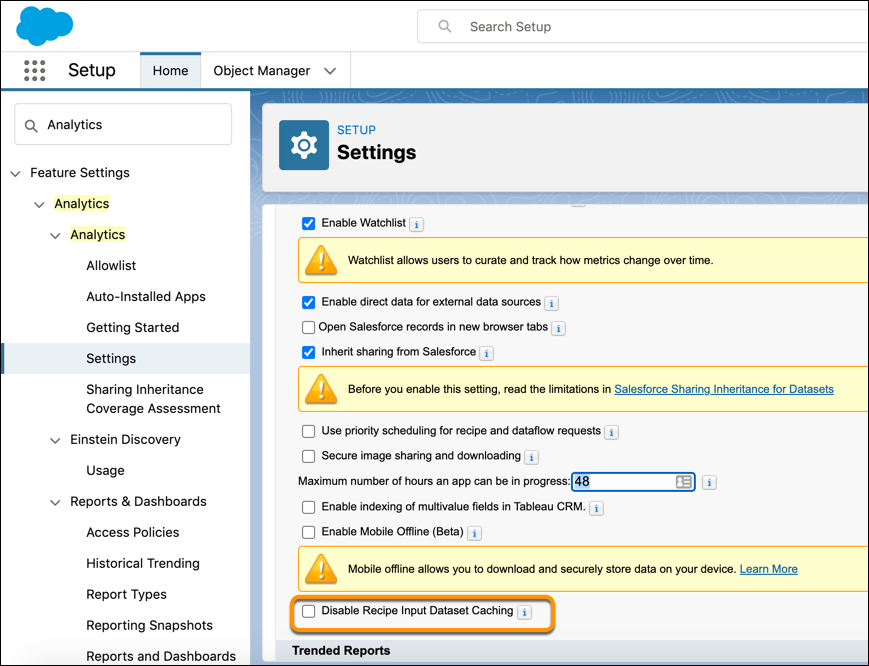Open Access Policies in the sidebar
The image size is (869, 666).
click(132, 532)
